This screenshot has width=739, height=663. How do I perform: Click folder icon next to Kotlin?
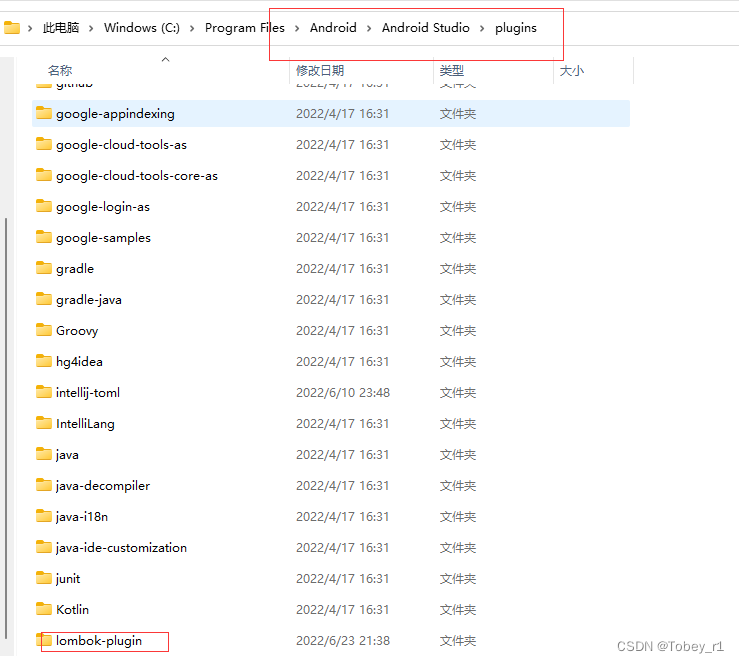(44, 609)
